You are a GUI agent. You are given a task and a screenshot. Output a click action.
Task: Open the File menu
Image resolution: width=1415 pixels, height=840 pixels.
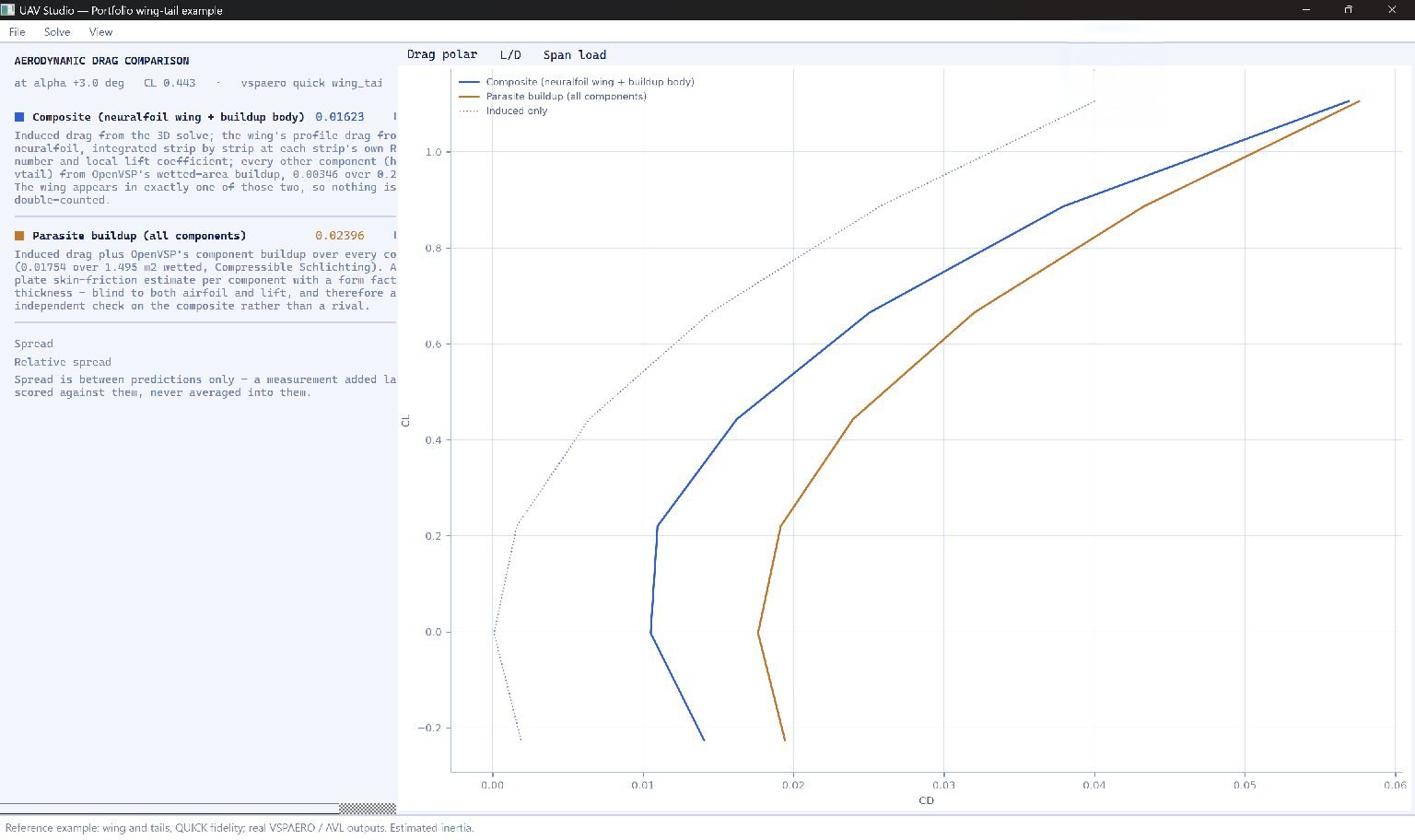tap(17, 31)
